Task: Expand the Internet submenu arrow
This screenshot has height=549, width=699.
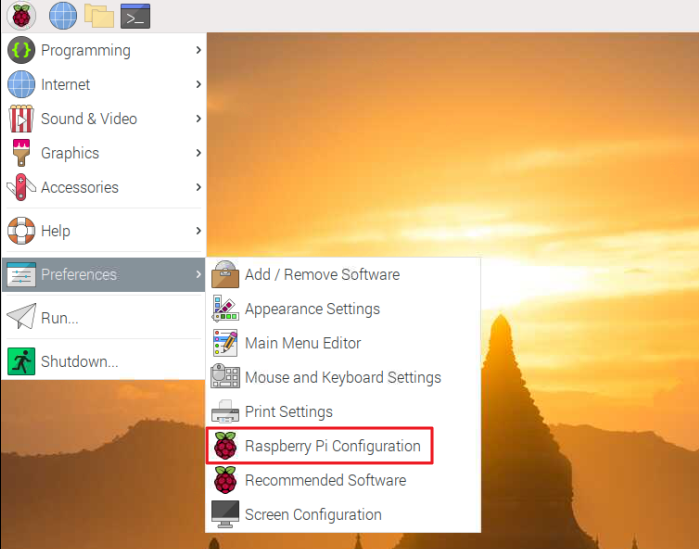Action: tap(199, 84)
